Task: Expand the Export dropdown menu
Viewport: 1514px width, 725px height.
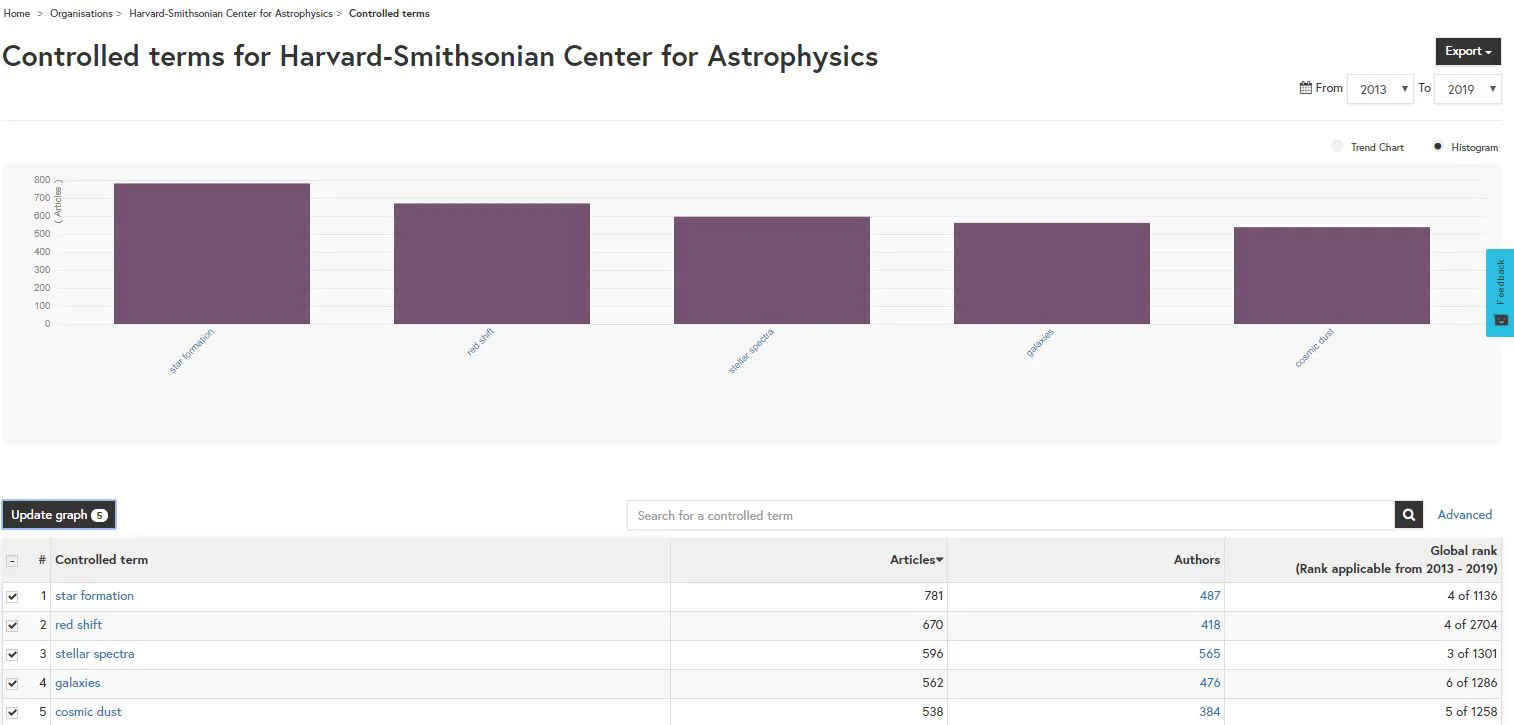Action: pyautogui.click(x=1467, y=52)
